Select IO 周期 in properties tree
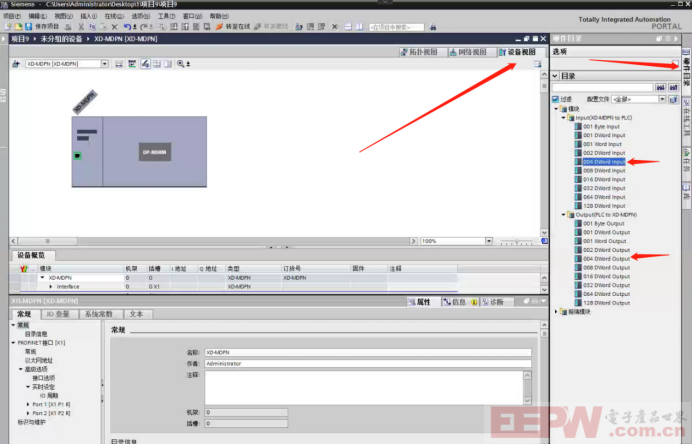 coord(49,395)
